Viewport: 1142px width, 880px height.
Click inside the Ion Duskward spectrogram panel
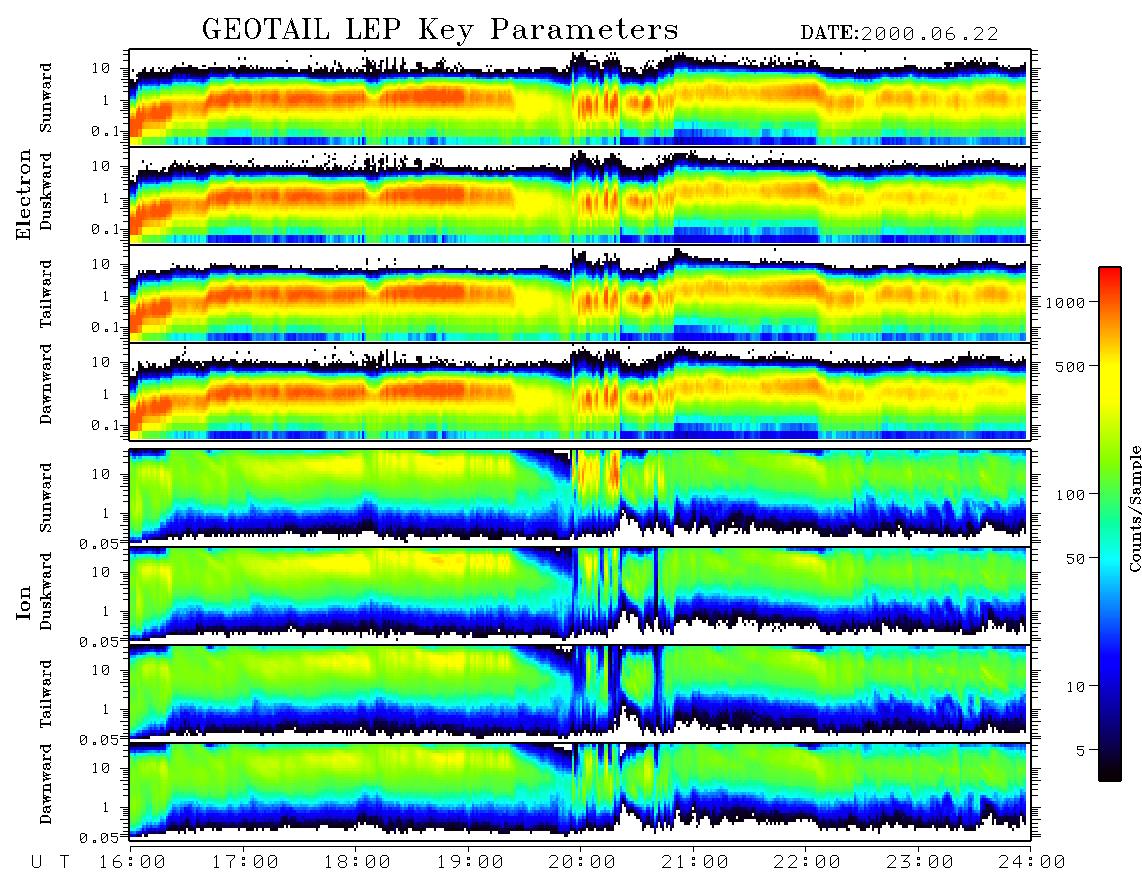[x=580, y=595]
